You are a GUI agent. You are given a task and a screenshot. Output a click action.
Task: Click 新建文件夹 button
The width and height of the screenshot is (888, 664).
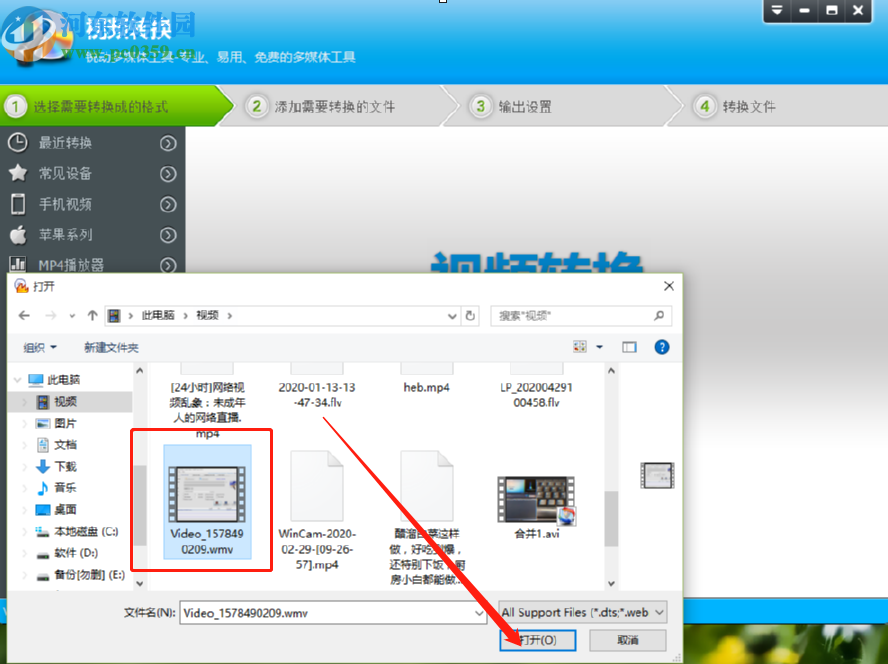tap(111, 347)
